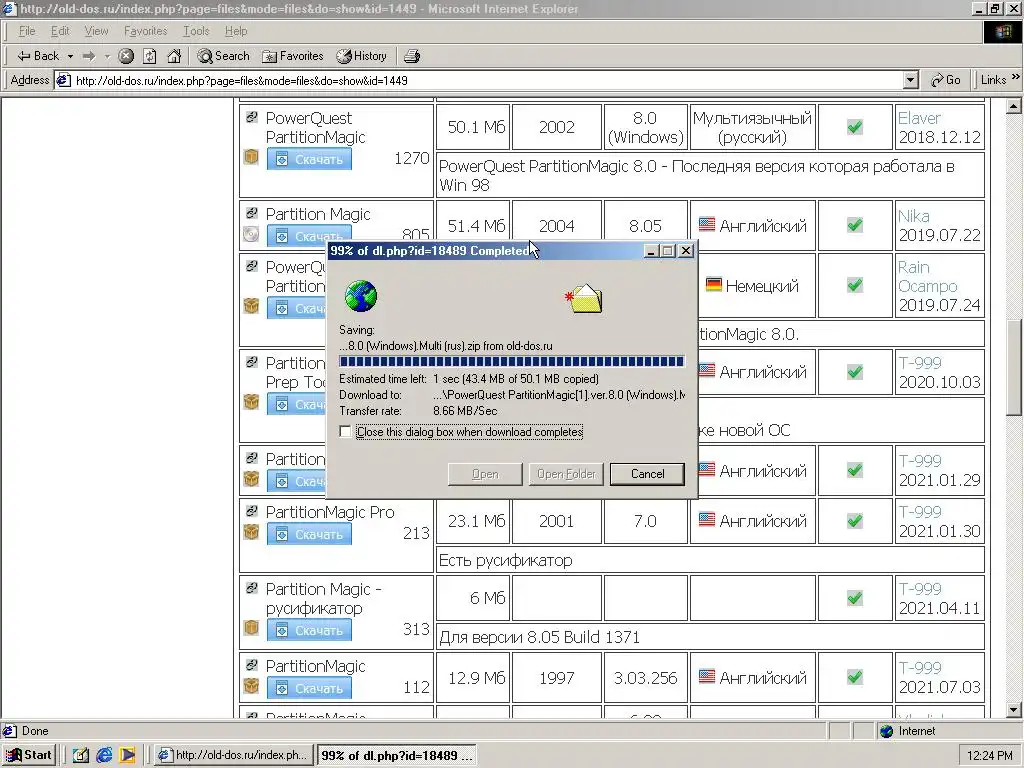Open the Tools menu
Image resolution: width=1024 pixels, height=768 pixels.
(196, 31)
